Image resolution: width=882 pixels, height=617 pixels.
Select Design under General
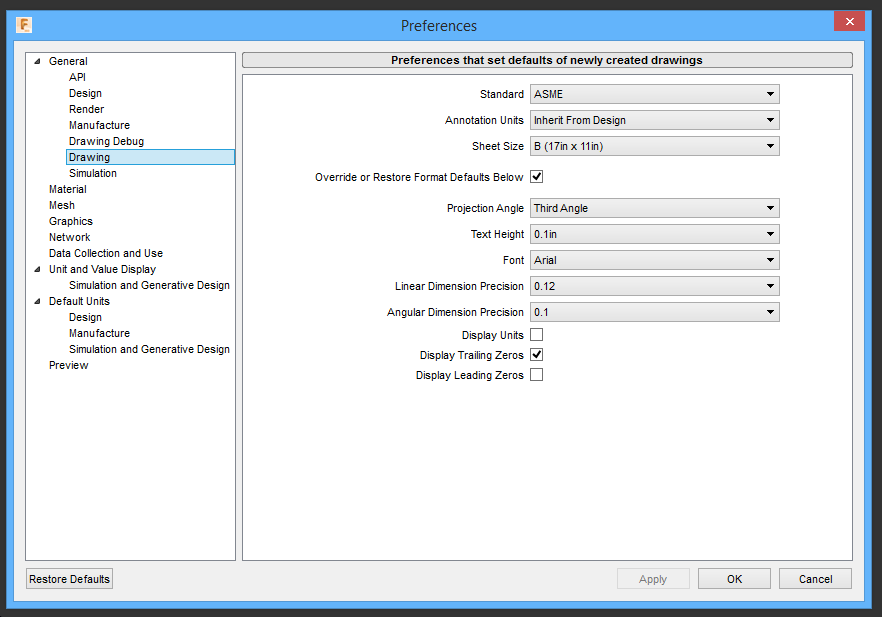coord(86,93)
